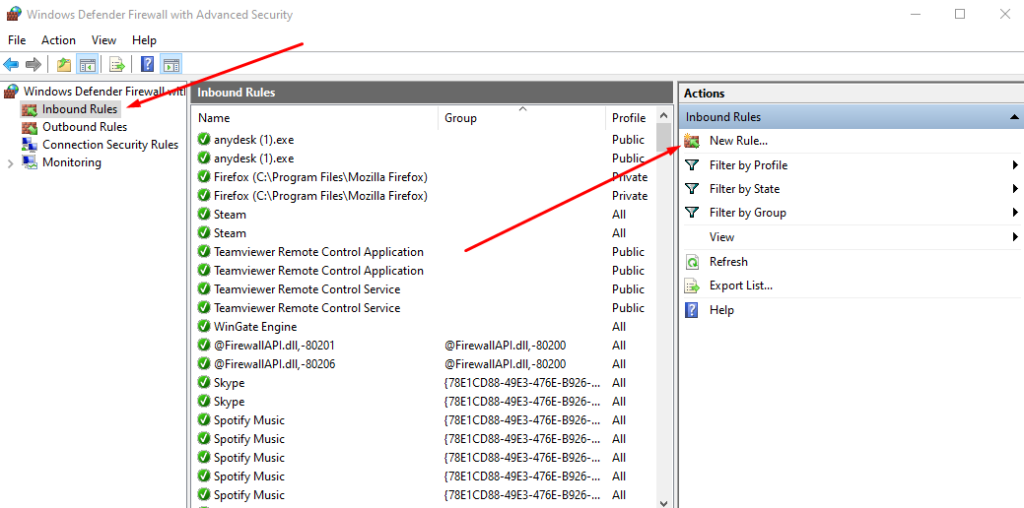Collapse the Inbound Rules section in Actions pane

click(x=1014, y=118)
